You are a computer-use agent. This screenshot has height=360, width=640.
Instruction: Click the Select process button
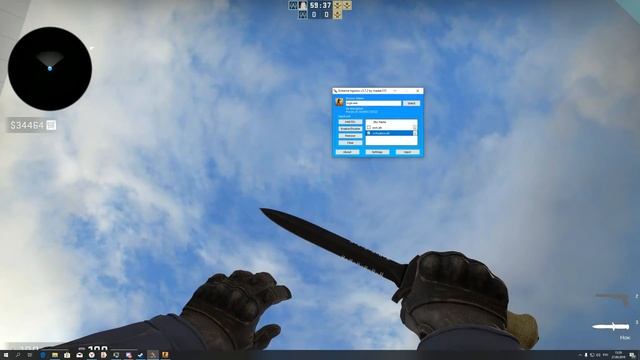click(x=411, y=103)
